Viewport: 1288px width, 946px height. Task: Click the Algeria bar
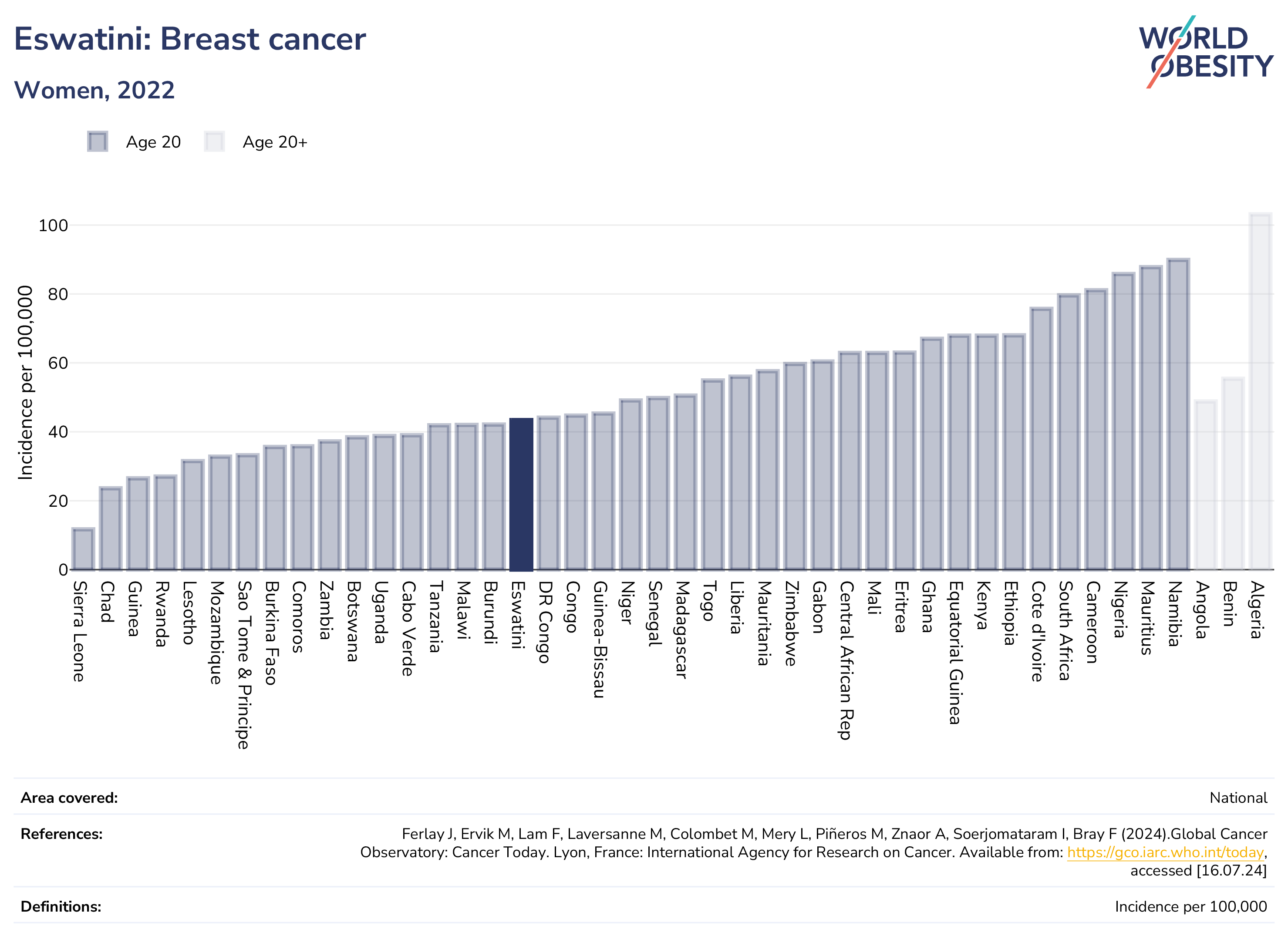(1261, 392)
